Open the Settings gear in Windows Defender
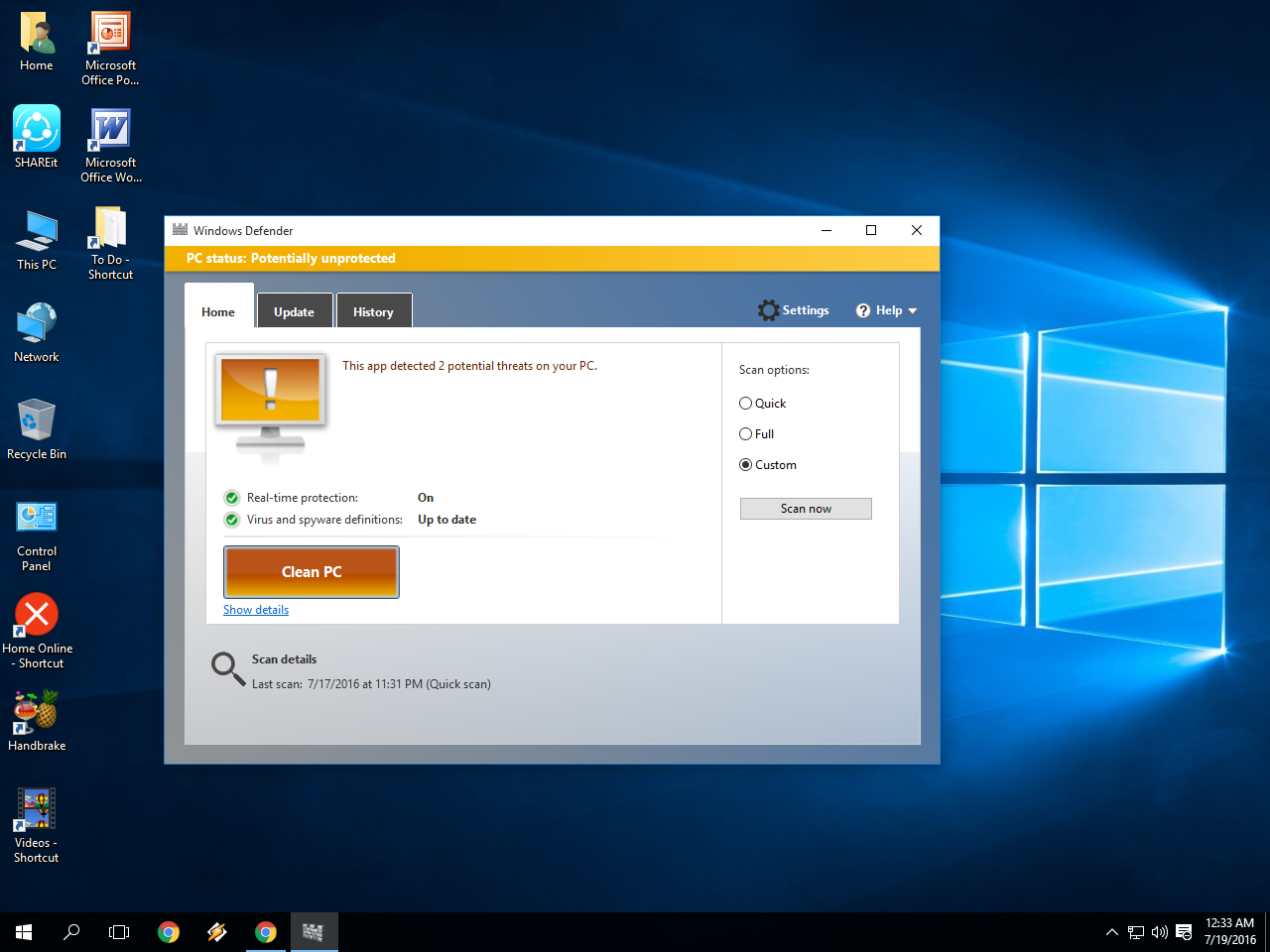The width and height of the screenshot is (1270, 952). coord(768,310)
